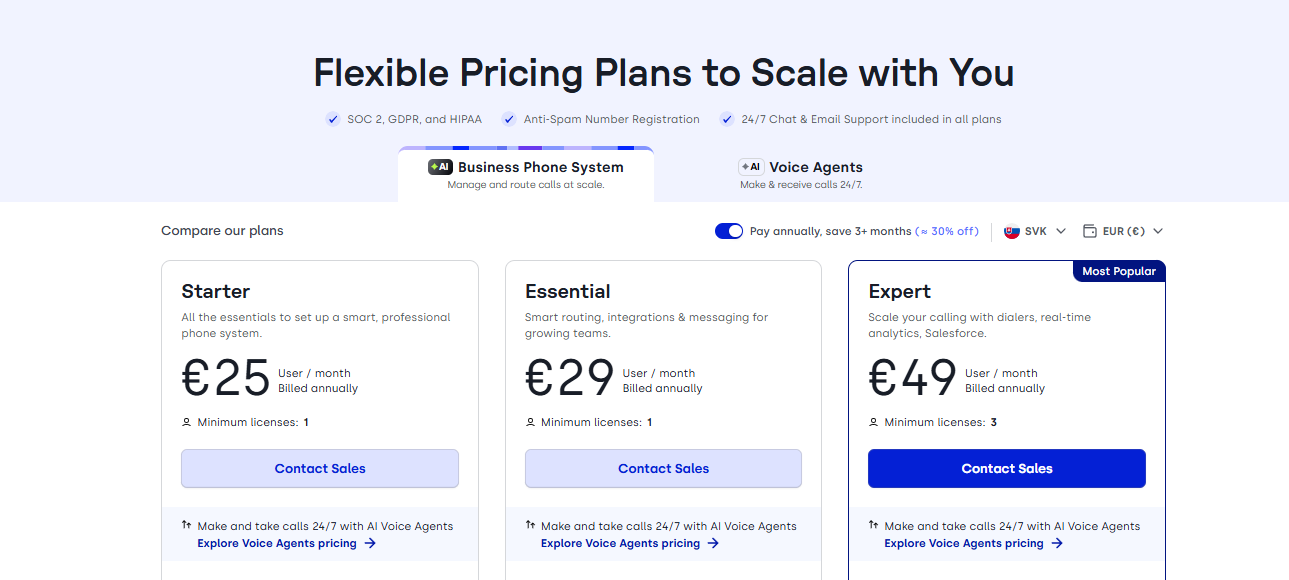Click the AI badge beside Voice Agents

click(750, 167)
